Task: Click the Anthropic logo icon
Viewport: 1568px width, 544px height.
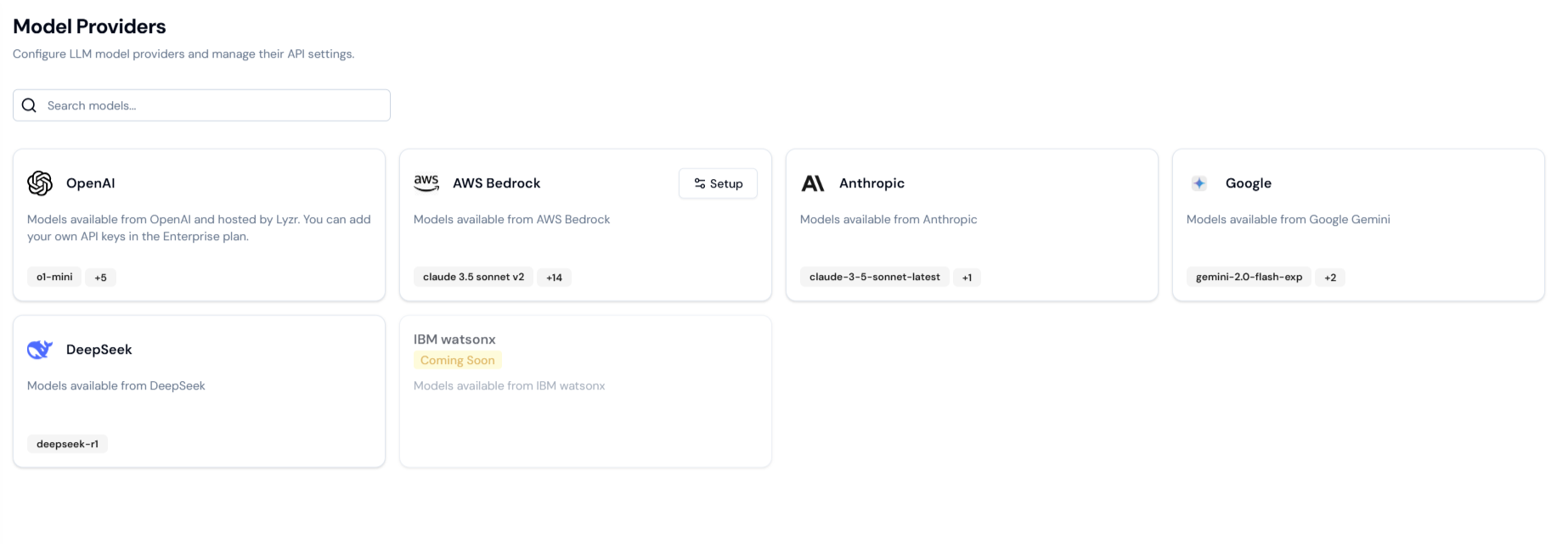Action: (x=813, y=183)
